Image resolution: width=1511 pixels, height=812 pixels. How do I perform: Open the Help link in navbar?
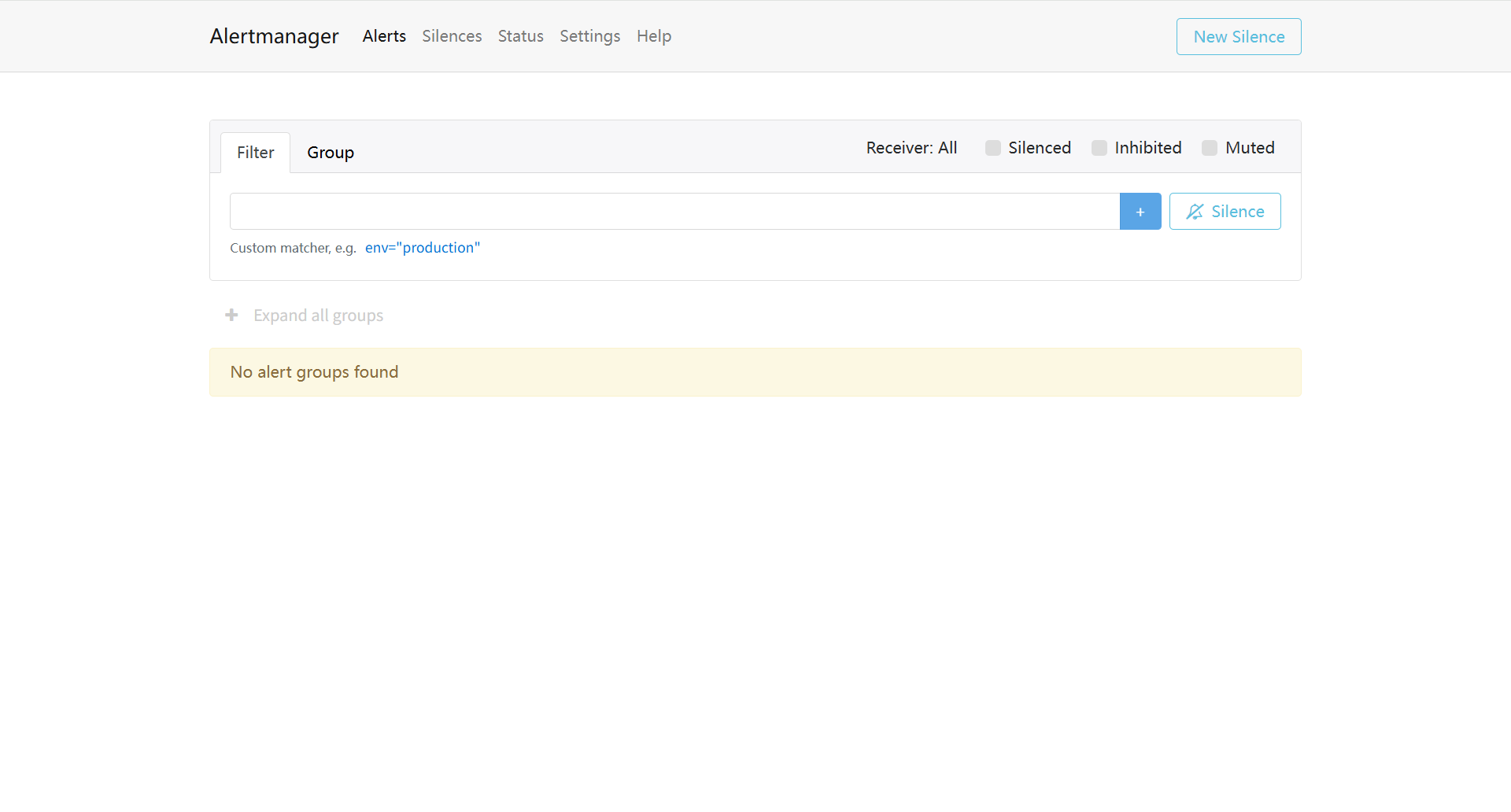tap(653, 36)
